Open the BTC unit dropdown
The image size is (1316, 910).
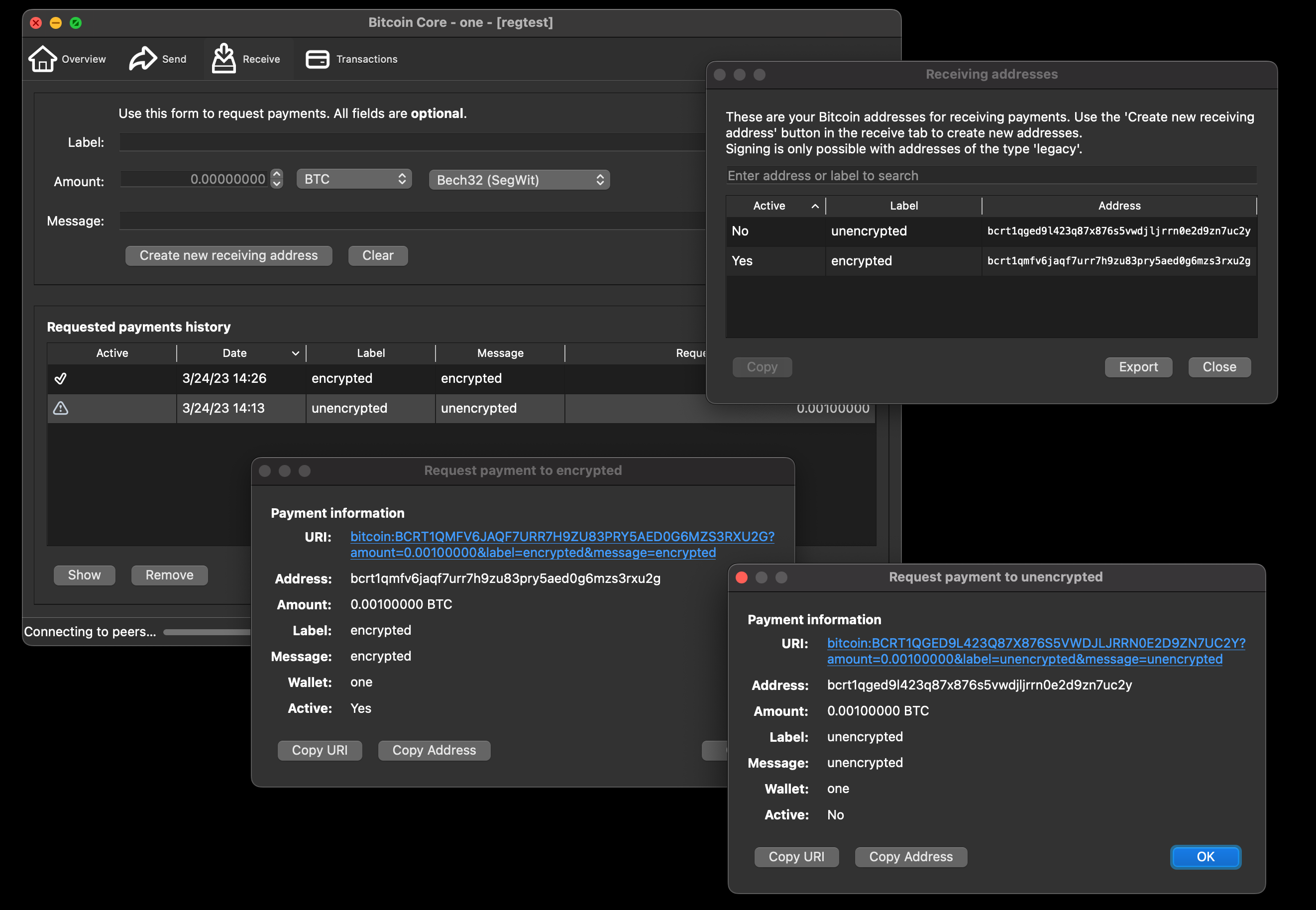click(x=354, y=179)
